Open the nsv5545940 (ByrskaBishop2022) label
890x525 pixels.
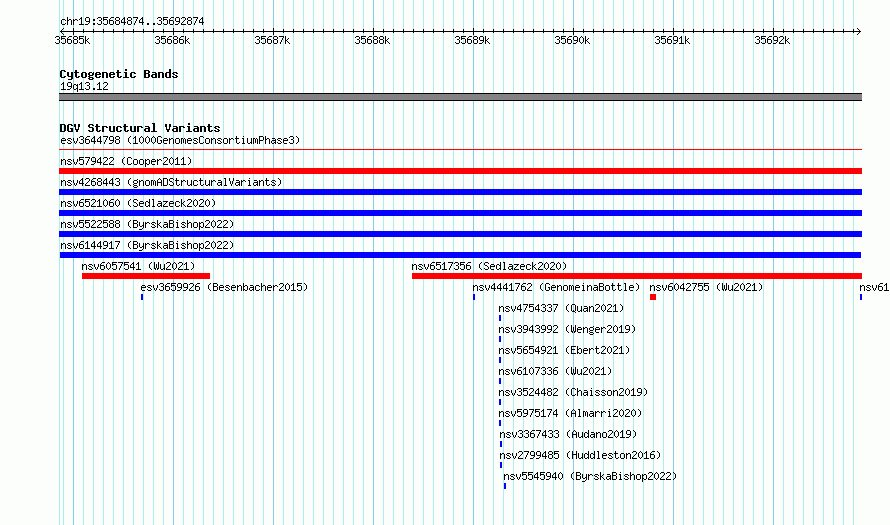tap(590, 476)
